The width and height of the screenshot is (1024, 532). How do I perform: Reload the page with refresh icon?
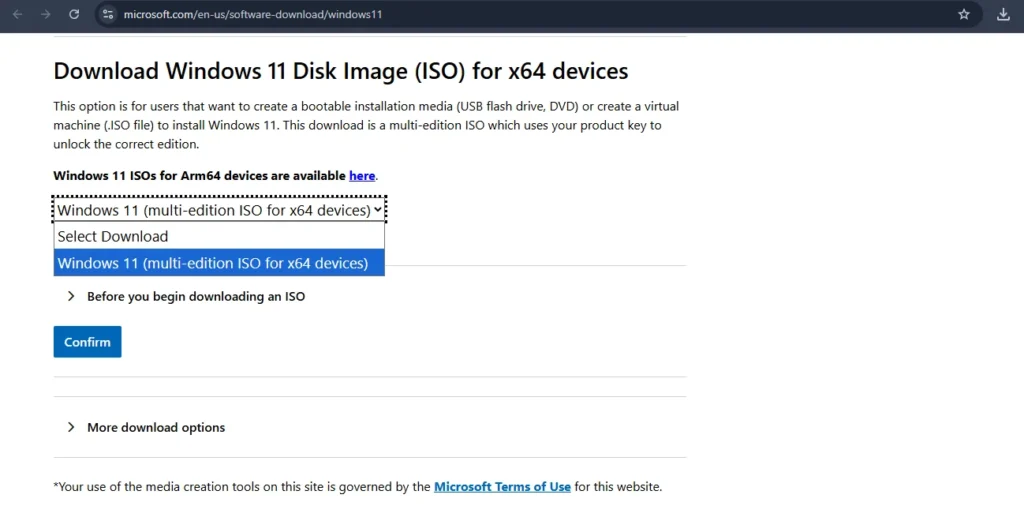74,14
